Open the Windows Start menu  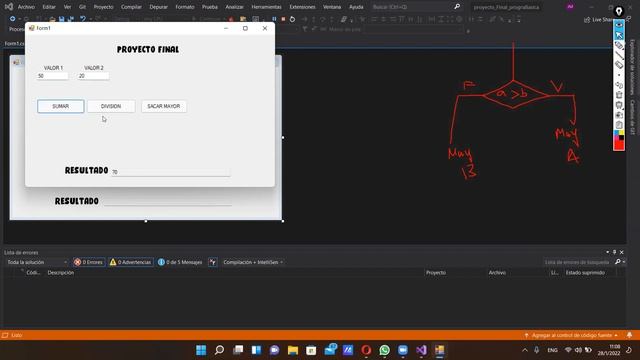201,350
